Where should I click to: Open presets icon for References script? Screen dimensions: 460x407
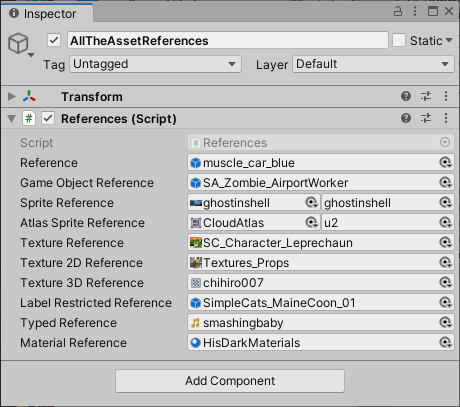(426, 118)
